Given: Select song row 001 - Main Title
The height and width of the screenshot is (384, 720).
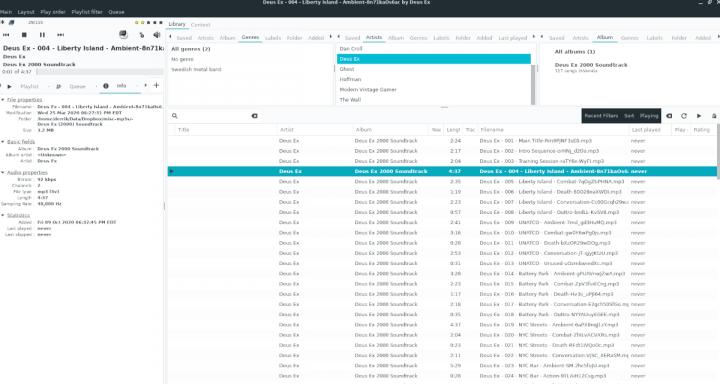Looking at the screenshot, I should click(x=441, y=141).
